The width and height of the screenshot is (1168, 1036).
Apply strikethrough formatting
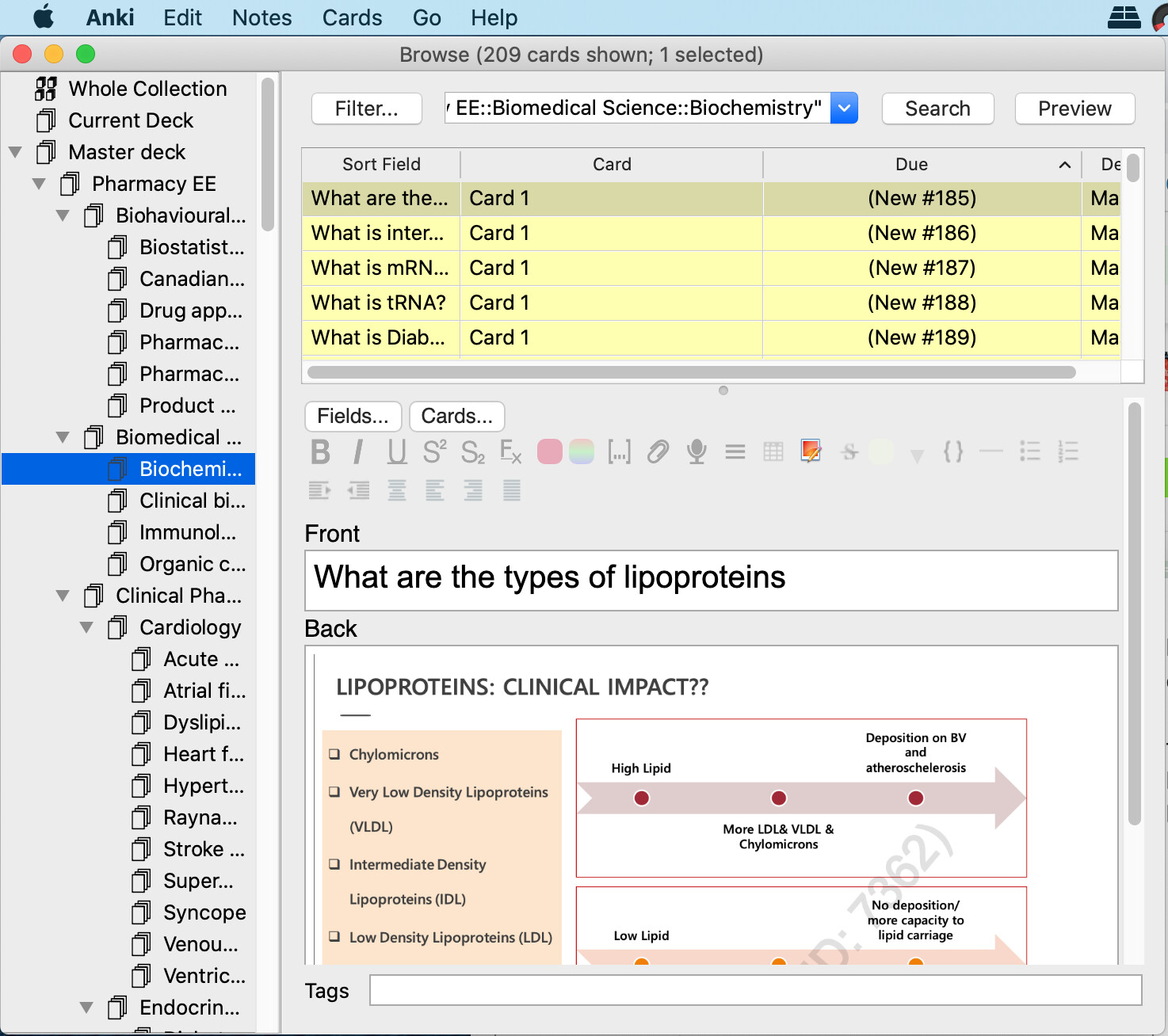(x=850, y=452)
